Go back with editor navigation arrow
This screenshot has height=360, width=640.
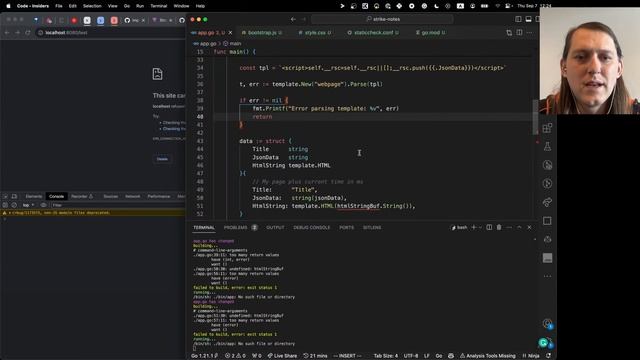pyautogui.click(x=293, y=19)
